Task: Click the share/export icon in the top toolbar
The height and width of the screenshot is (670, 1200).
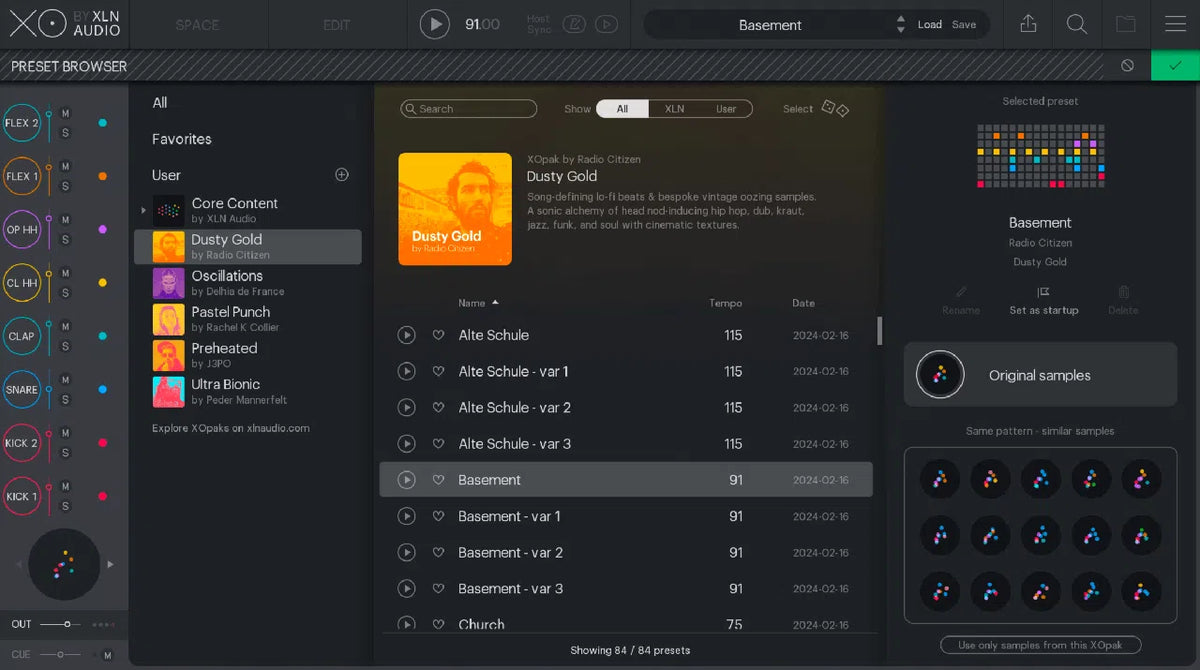Action: pyautogui.click(x=1028, y=23)
